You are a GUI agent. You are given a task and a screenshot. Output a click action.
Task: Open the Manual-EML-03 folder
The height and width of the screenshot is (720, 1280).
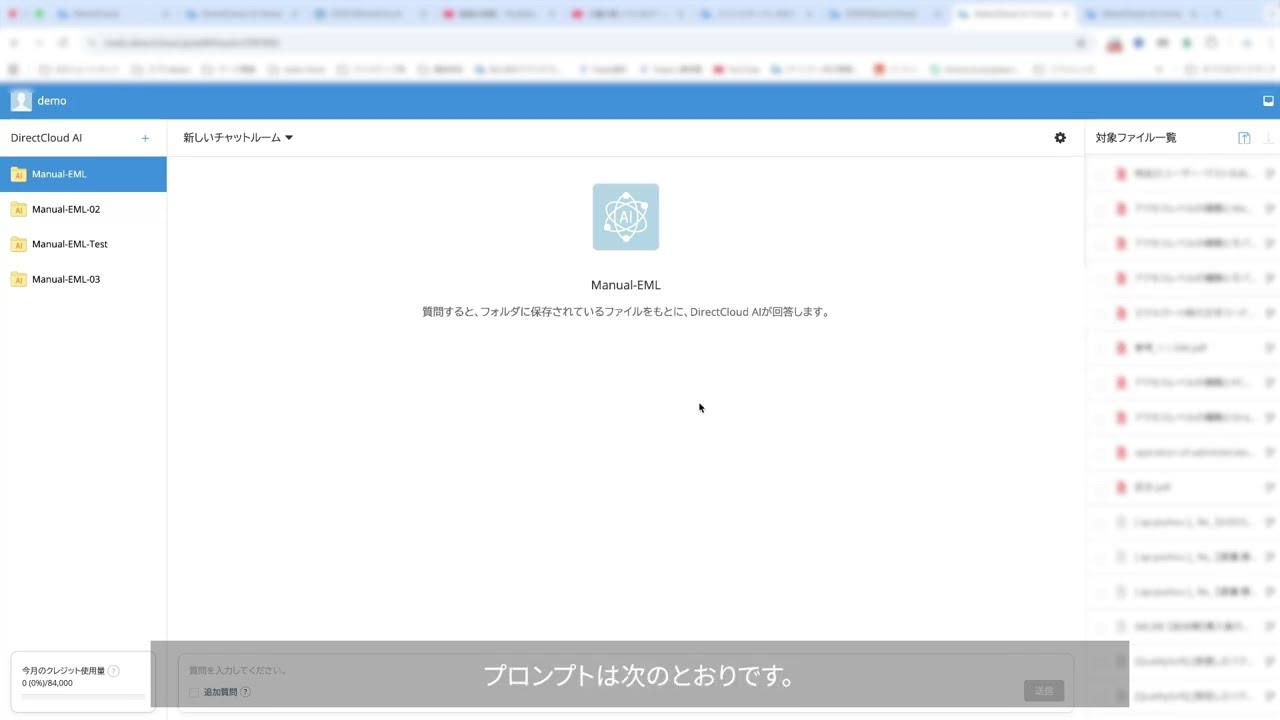pyautogui.click(x=83, y=279)
